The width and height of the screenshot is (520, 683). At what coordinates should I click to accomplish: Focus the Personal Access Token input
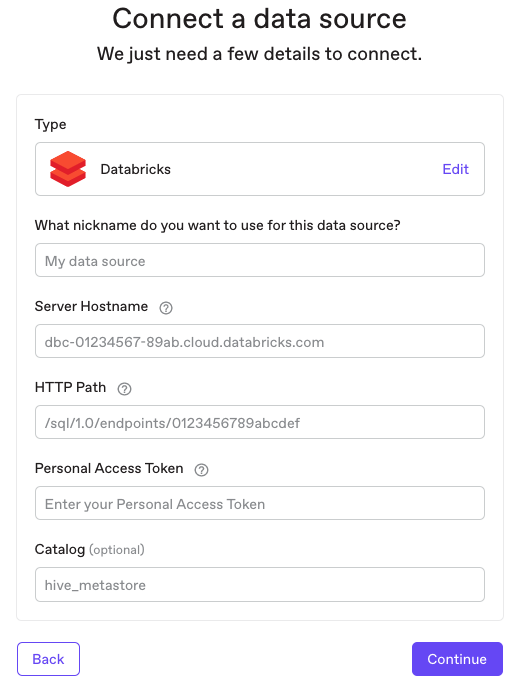coord(260,503)
